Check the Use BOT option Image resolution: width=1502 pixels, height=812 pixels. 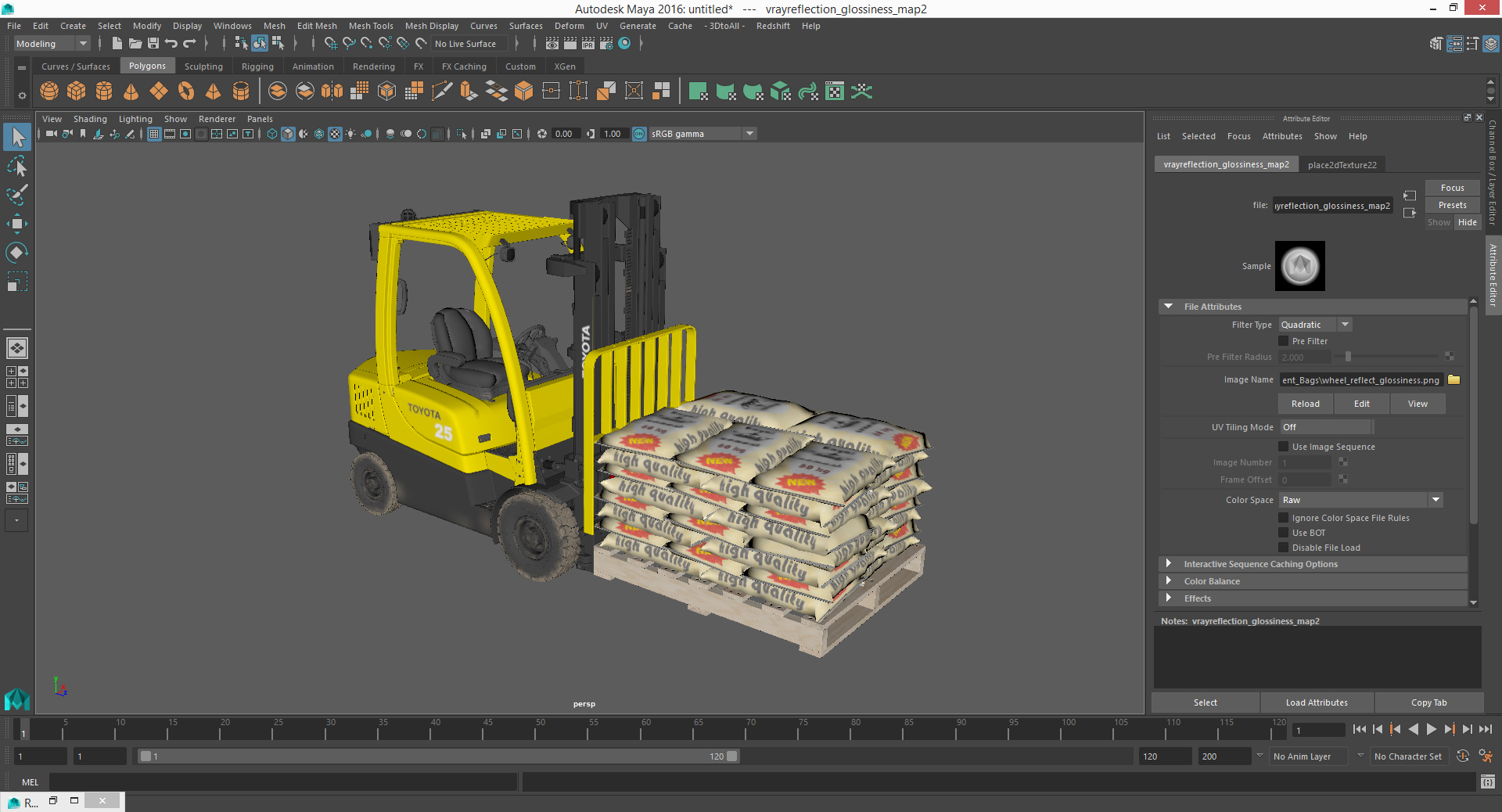pyautogui.click(x=1283, y=533)
